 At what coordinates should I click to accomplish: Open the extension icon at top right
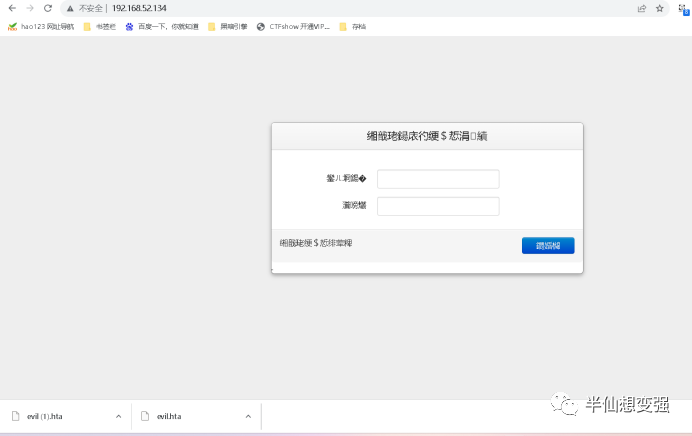pos(684,10)
